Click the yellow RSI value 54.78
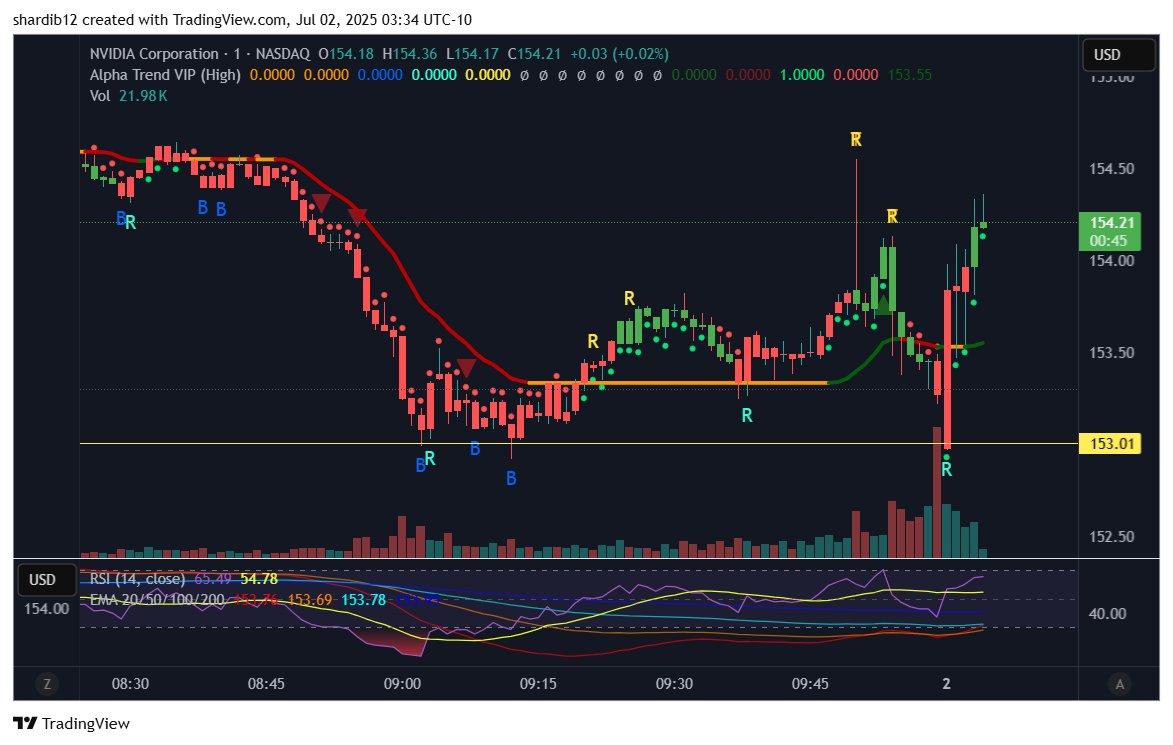The height and width of the screenshot is (745, 1173). [x=259, y=579]
